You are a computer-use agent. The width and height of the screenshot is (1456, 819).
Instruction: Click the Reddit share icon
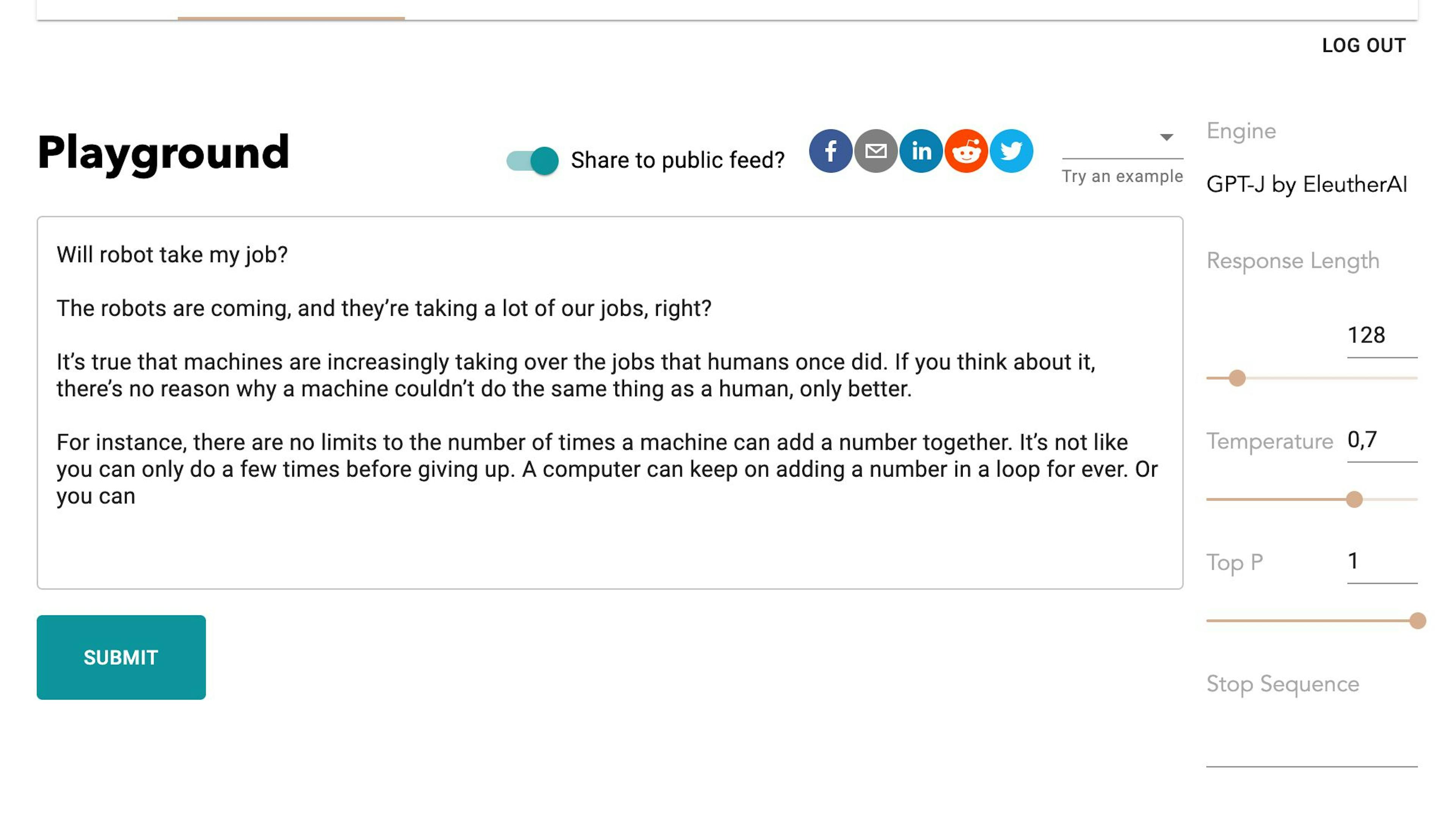coord(966,151)
